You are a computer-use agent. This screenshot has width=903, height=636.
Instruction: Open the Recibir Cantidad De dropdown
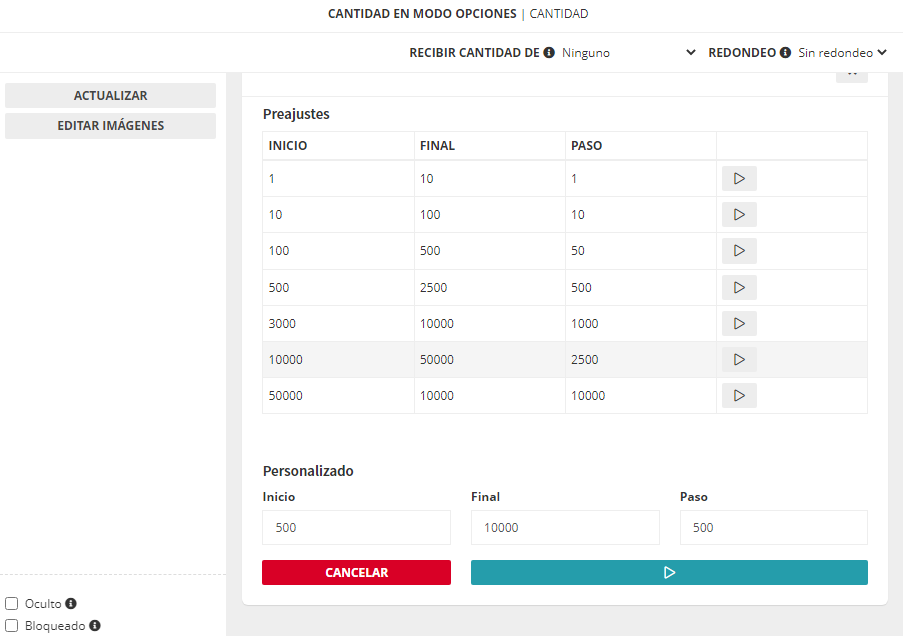[x=628, y=53]
